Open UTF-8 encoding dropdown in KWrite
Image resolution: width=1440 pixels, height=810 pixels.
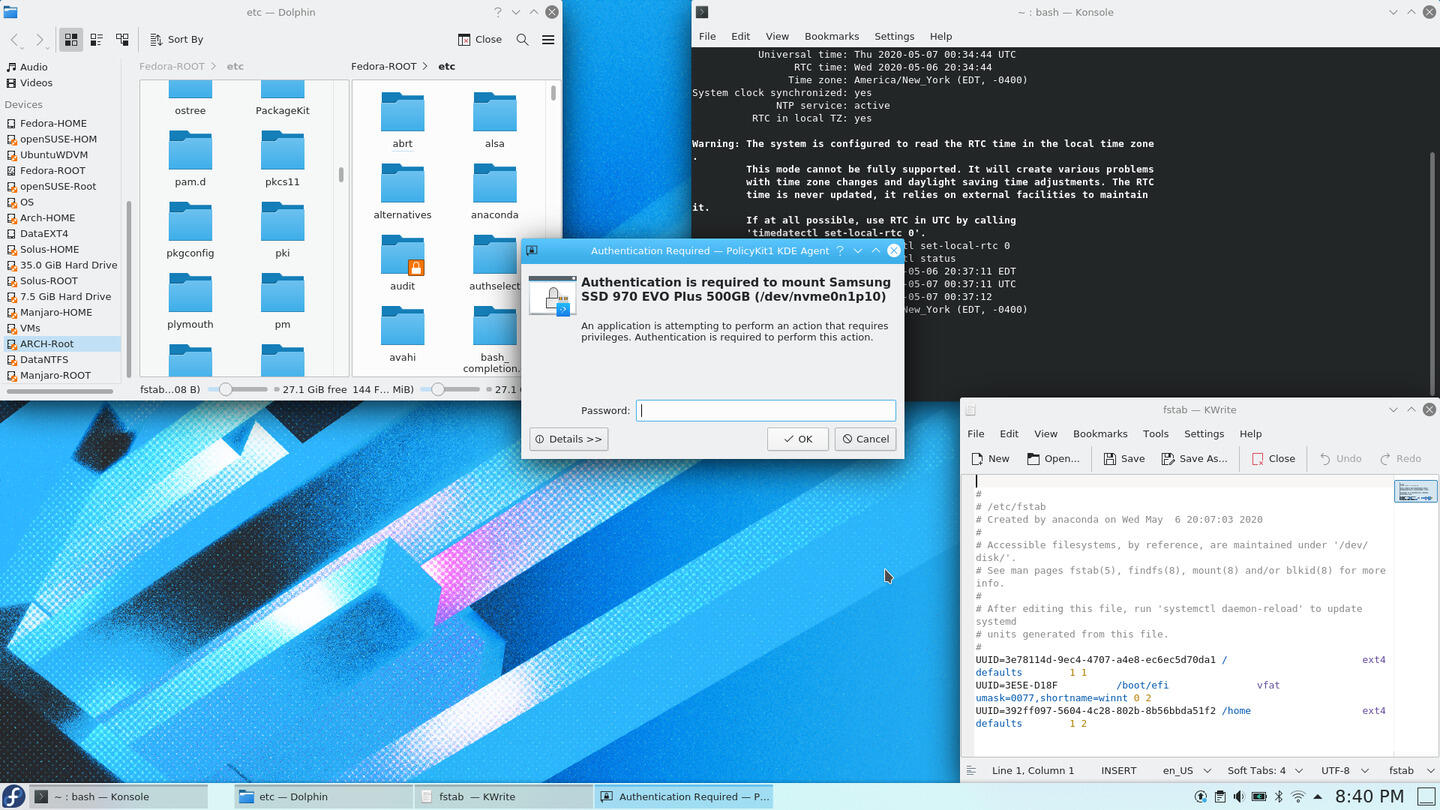coord(1343,771)
